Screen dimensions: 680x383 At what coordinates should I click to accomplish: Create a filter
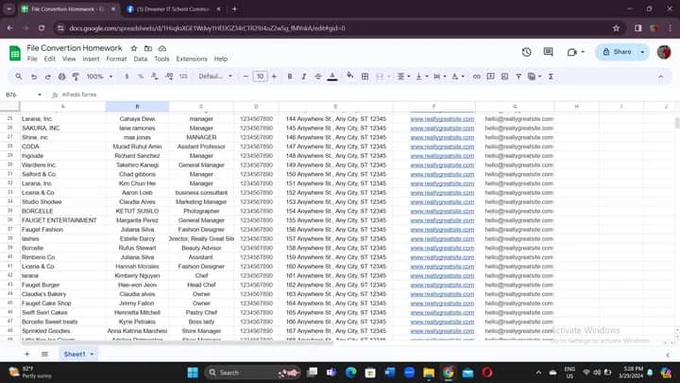coord(518,76)
